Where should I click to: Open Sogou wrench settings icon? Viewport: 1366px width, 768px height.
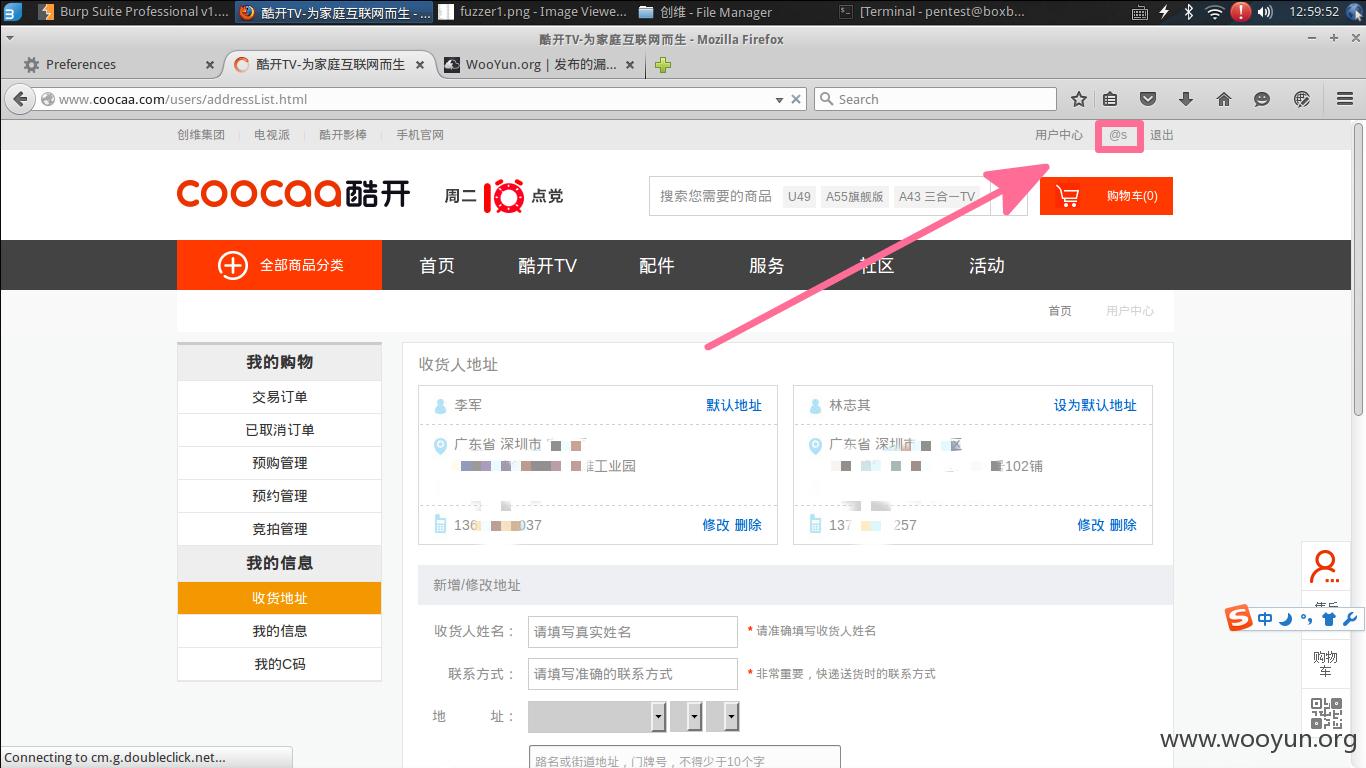pos(1348,619)
